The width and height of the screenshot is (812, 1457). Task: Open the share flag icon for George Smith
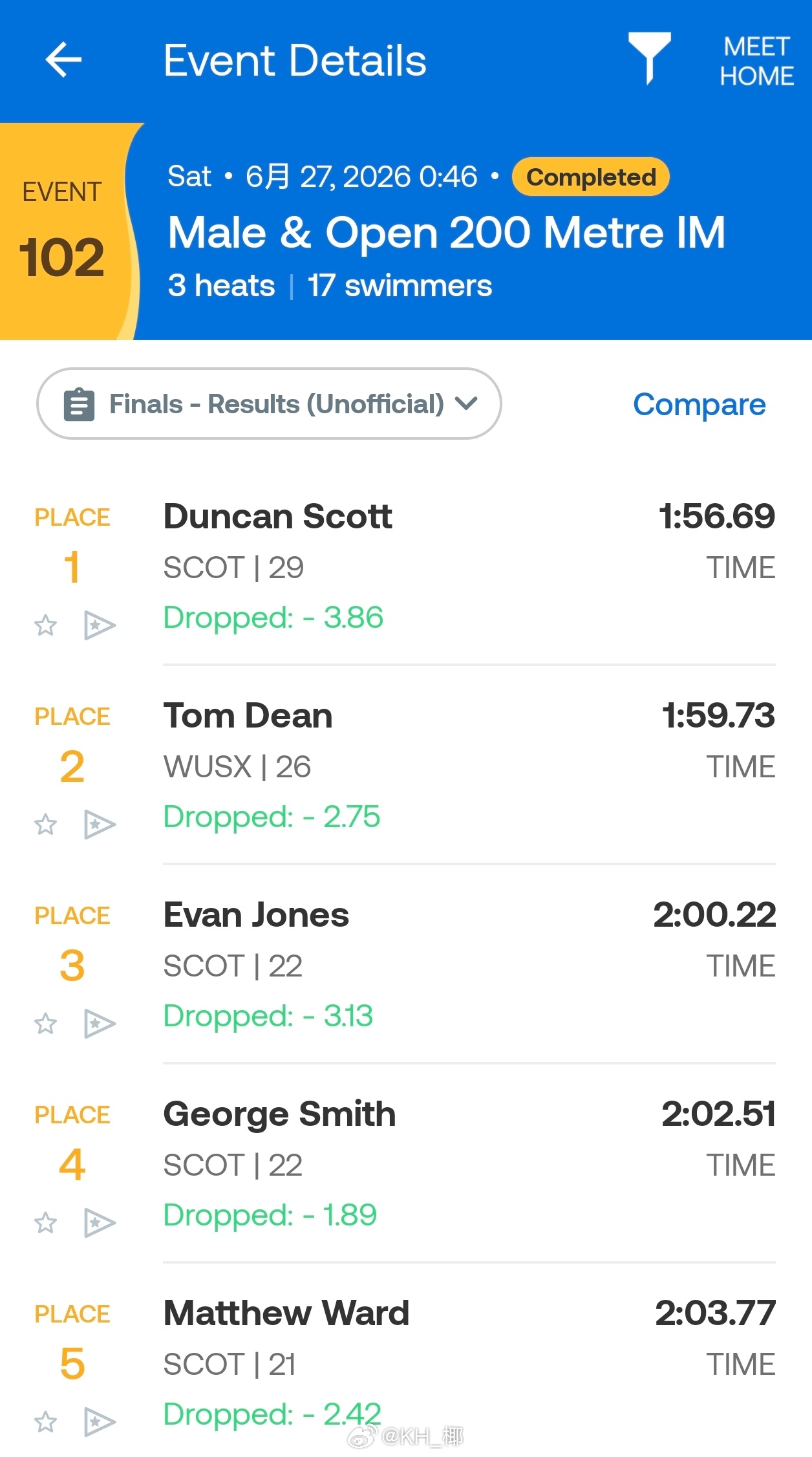100,1223
